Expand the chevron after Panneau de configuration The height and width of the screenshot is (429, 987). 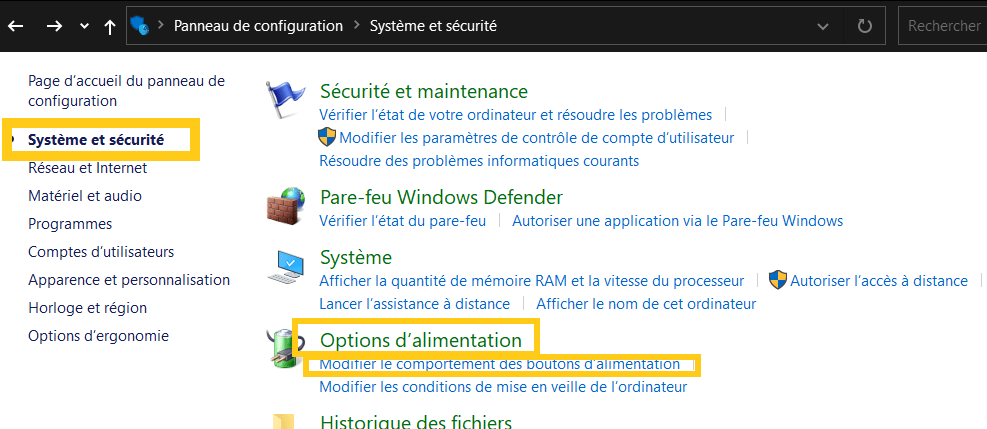point(356,26)
